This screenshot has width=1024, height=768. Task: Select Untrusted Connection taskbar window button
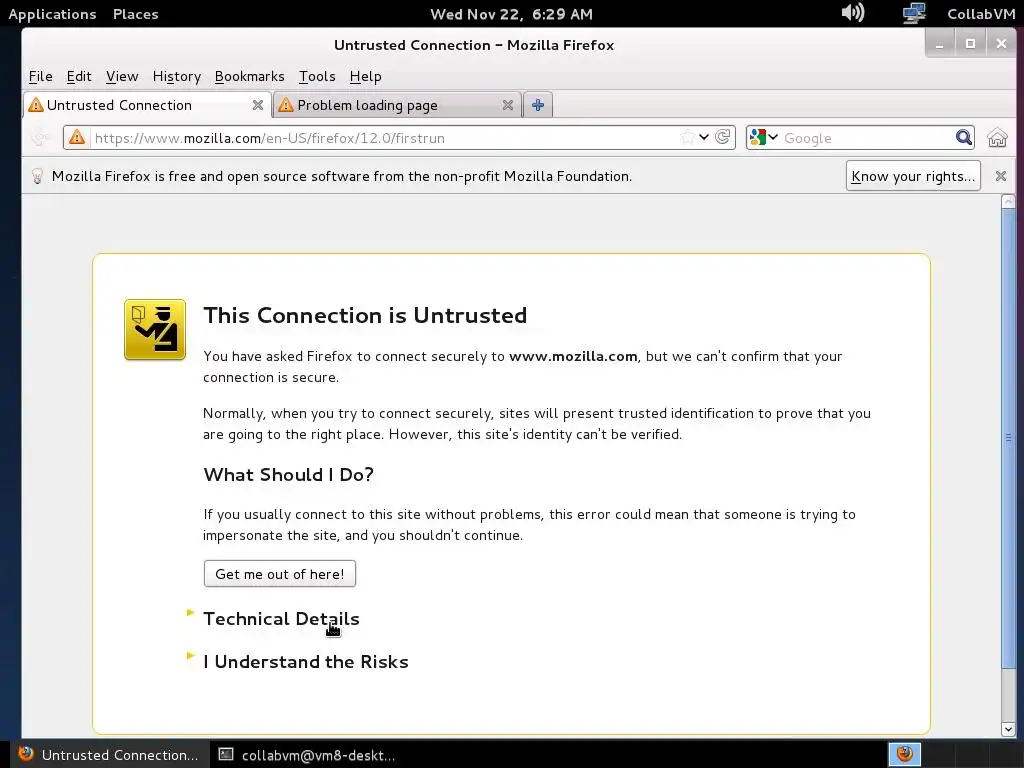(108, 755)
